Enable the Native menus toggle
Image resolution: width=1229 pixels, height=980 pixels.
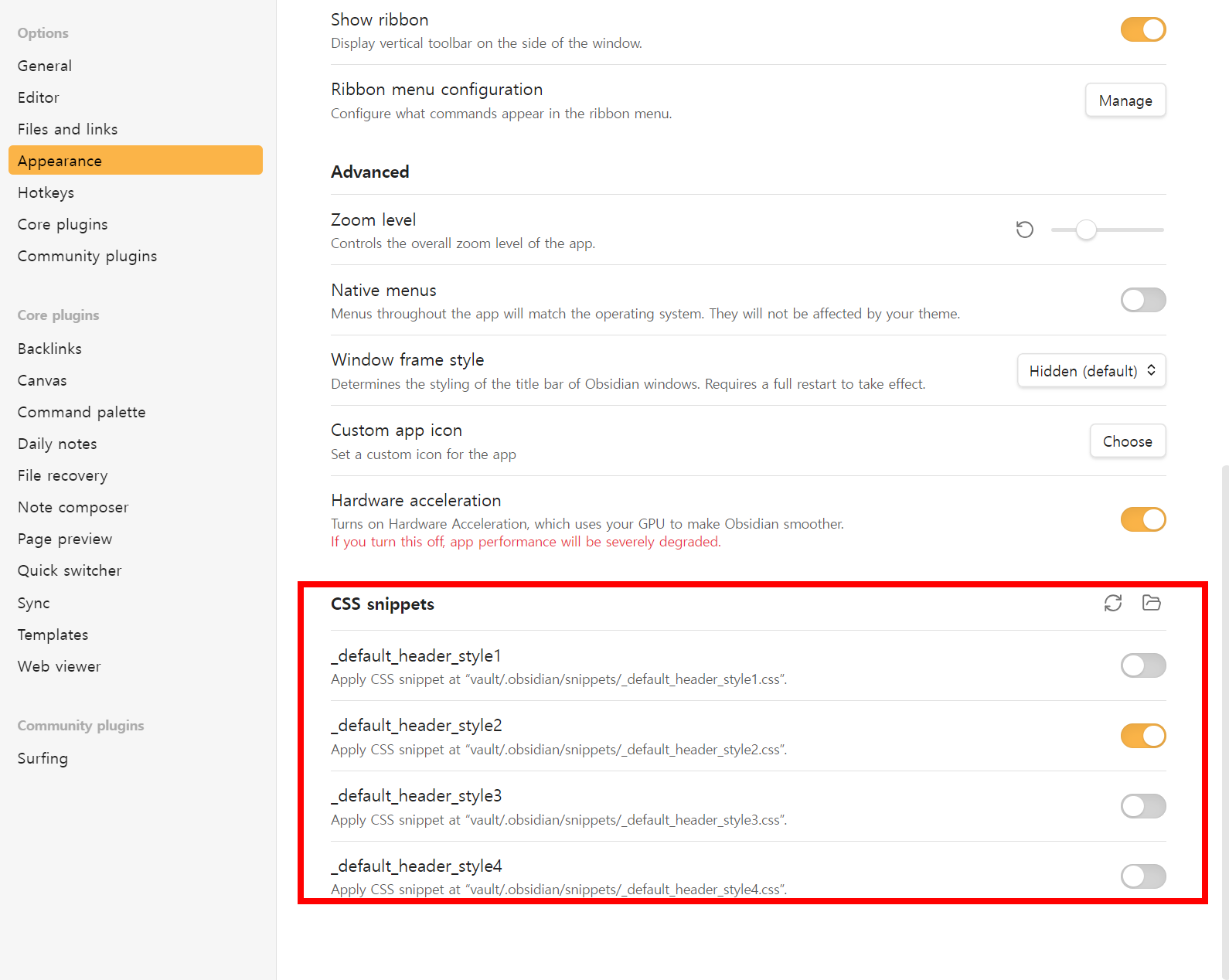1143,300
